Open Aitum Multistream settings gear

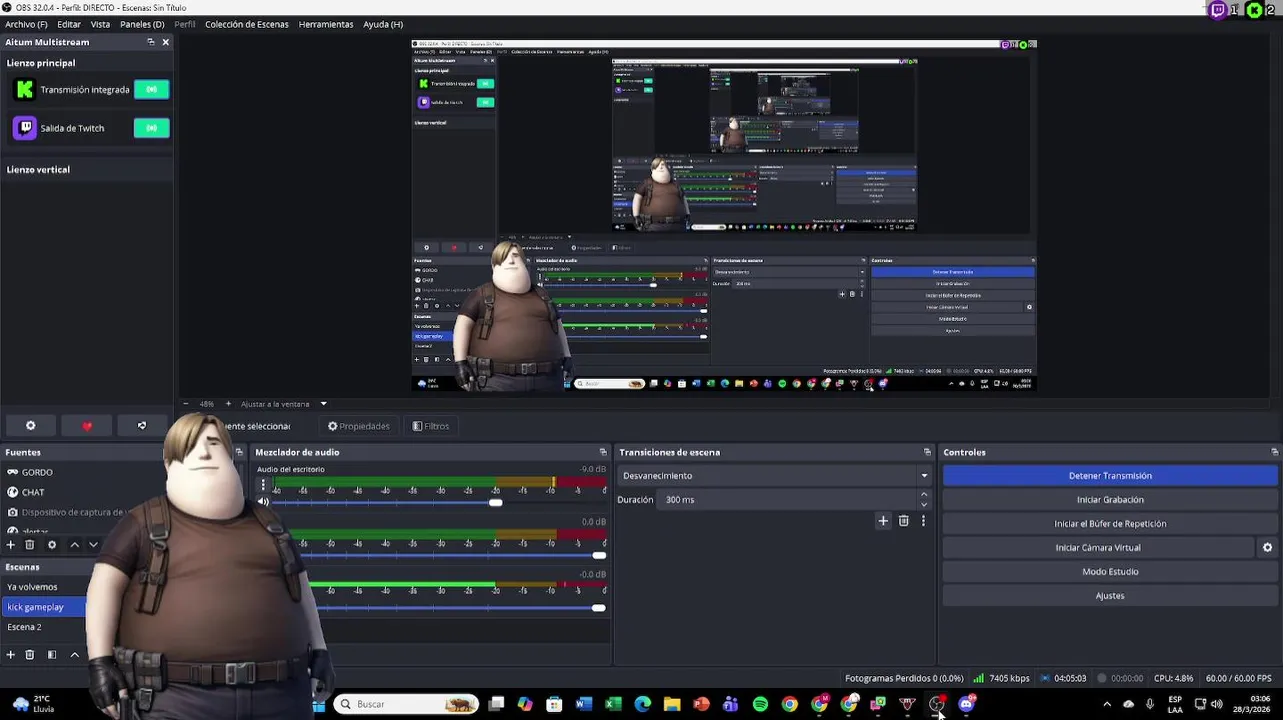pos(30,426)
